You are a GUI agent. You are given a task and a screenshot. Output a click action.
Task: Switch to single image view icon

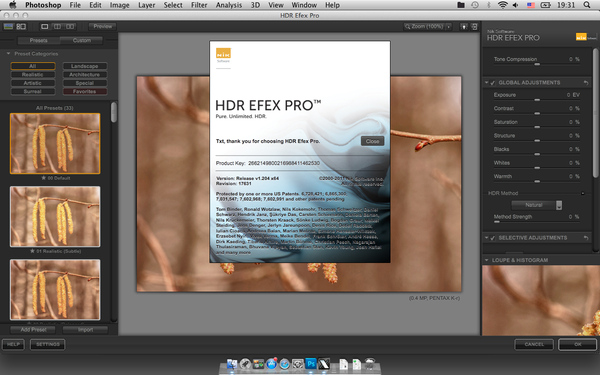[45, 26]
